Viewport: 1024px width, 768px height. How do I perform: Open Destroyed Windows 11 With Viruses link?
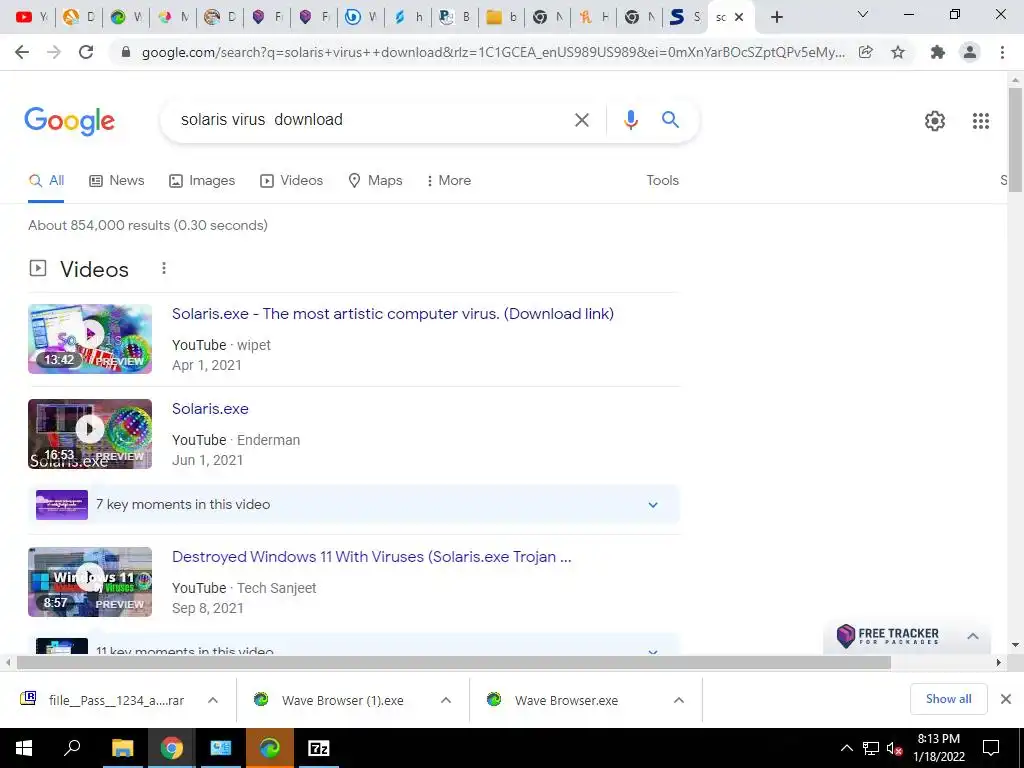pos(372,557)
